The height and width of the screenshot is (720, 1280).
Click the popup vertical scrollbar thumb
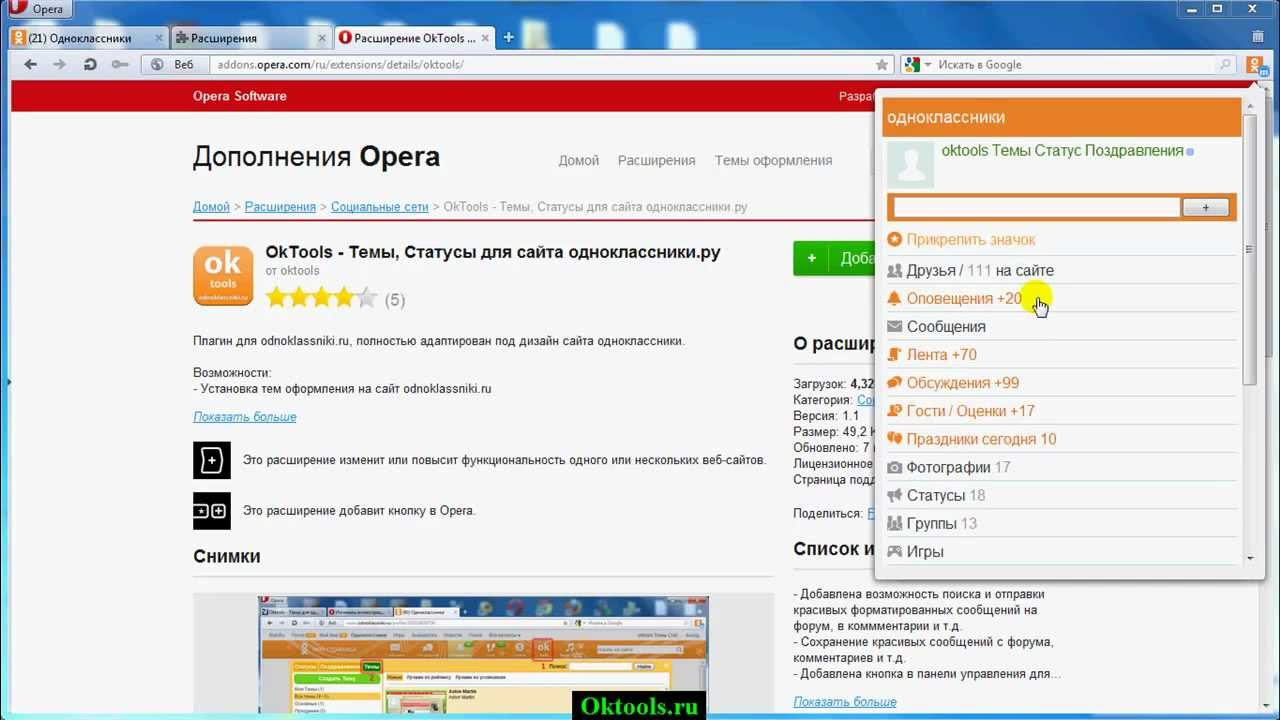coord(1250,249)
